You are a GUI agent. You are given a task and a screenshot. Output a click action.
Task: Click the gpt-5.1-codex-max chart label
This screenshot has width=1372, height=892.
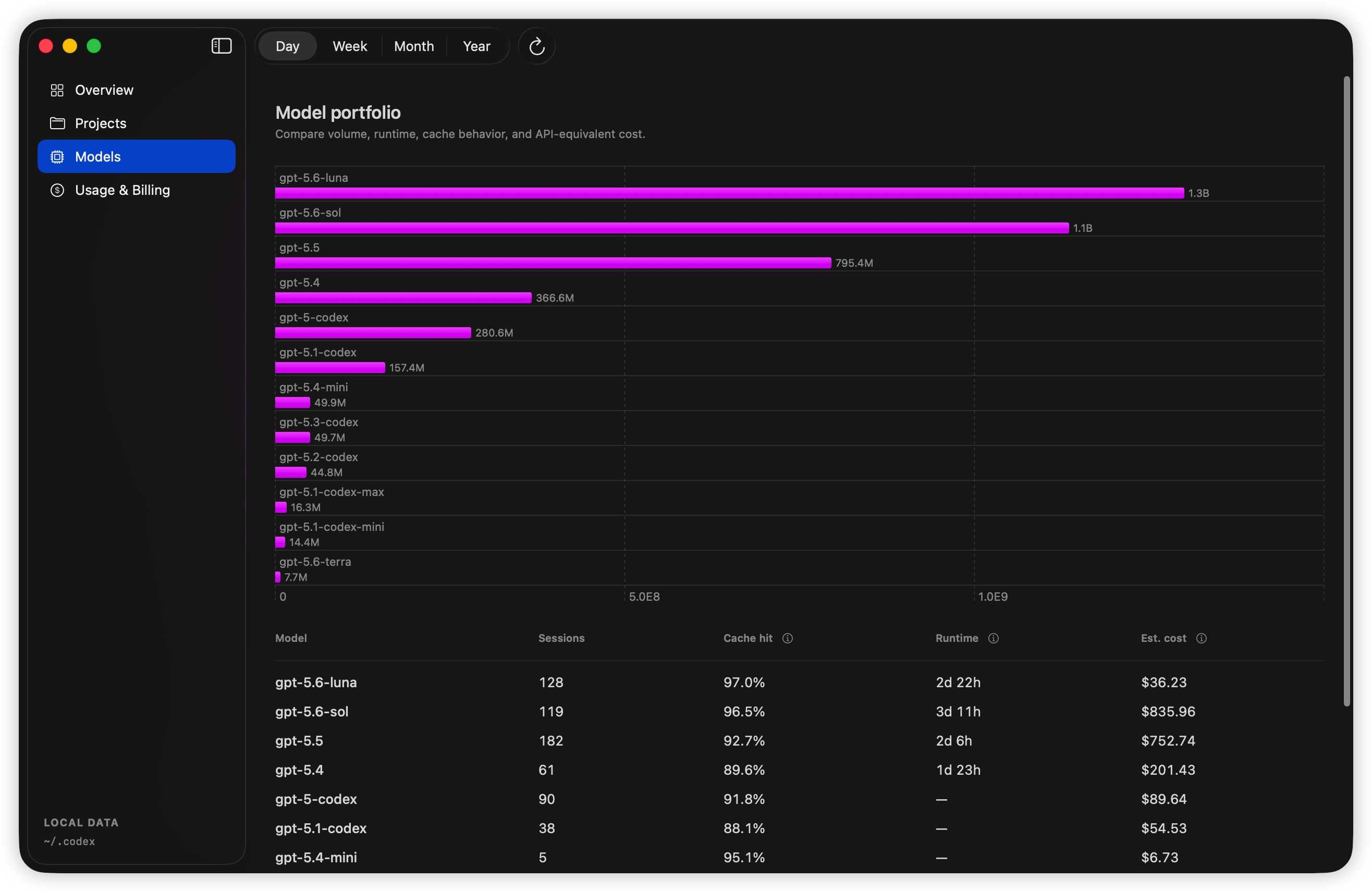(332, 492)
